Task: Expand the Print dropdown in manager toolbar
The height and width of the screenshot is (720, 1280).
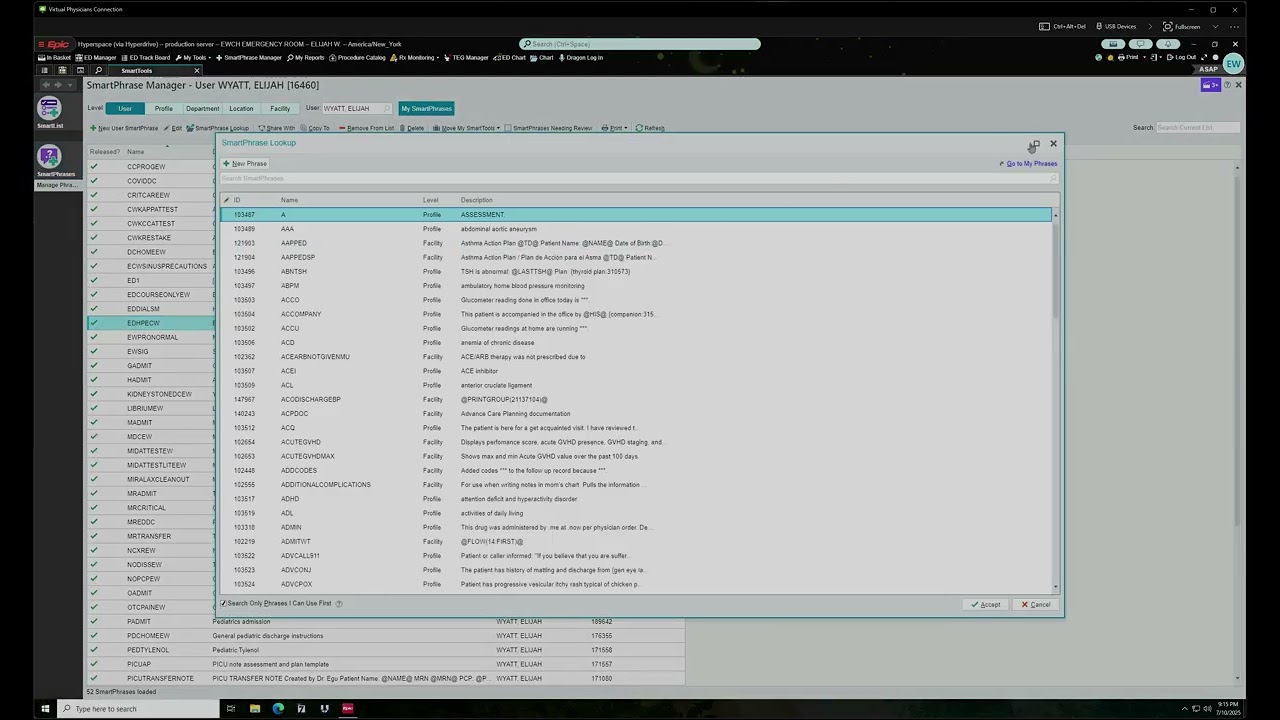Action: coord(613,128)
